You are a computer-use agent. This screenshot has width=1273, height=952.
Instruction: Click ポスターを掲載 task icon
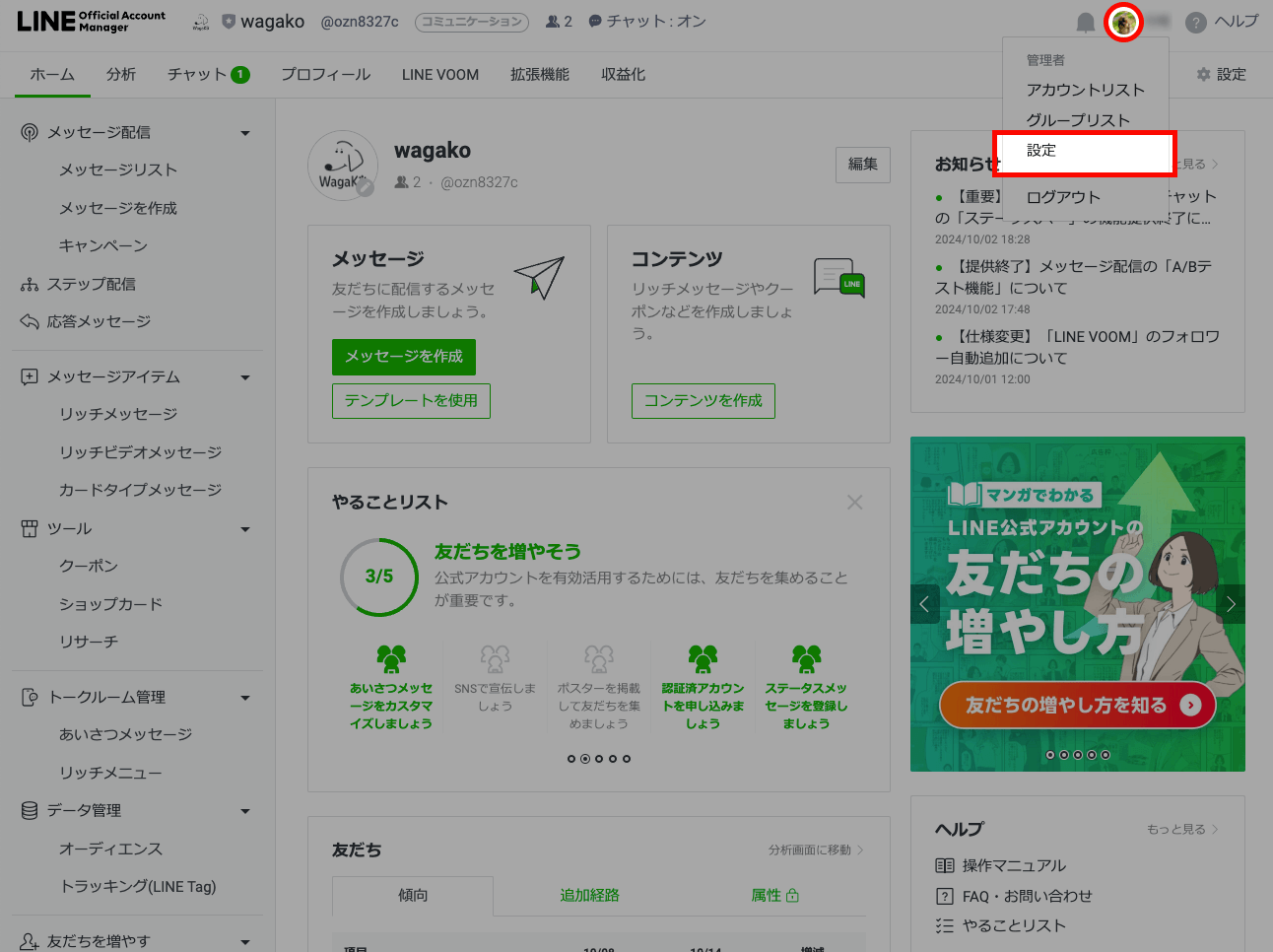tap(598, 659)
